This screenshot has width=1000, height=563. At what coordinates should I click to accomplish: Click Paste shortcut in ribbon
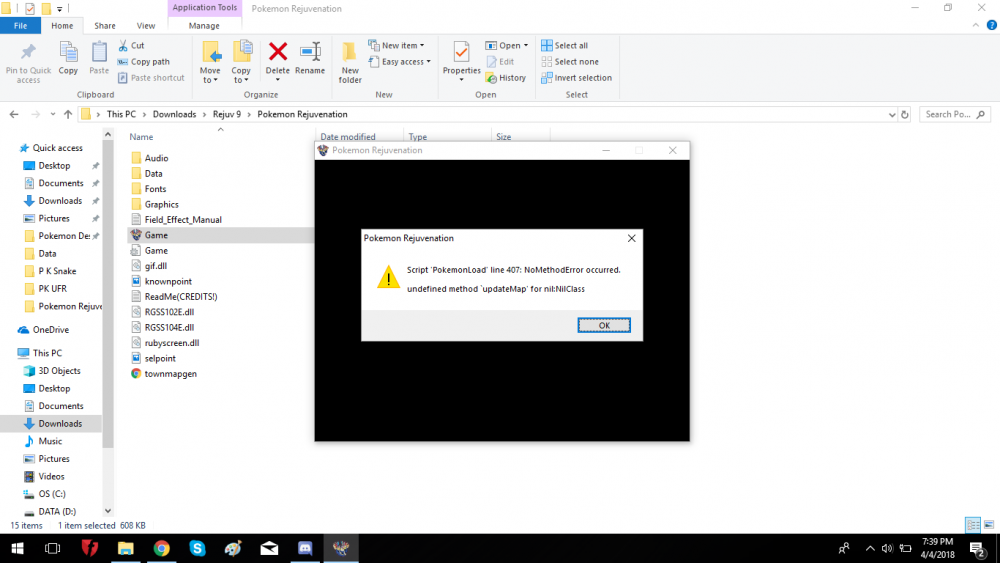pyautogui.click(x=151, y=78)
